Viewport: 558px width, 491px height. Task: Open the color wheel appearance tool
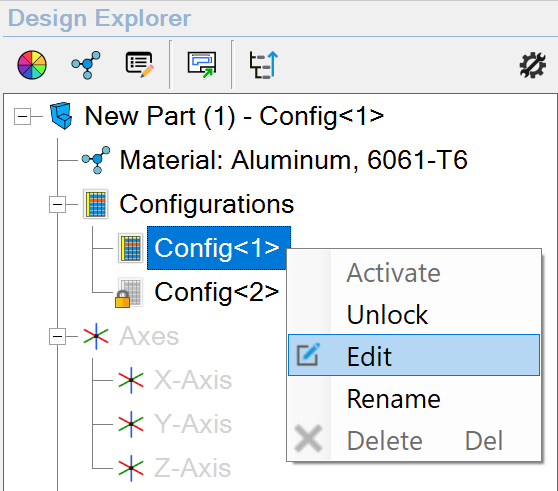[x=32, y=65]
